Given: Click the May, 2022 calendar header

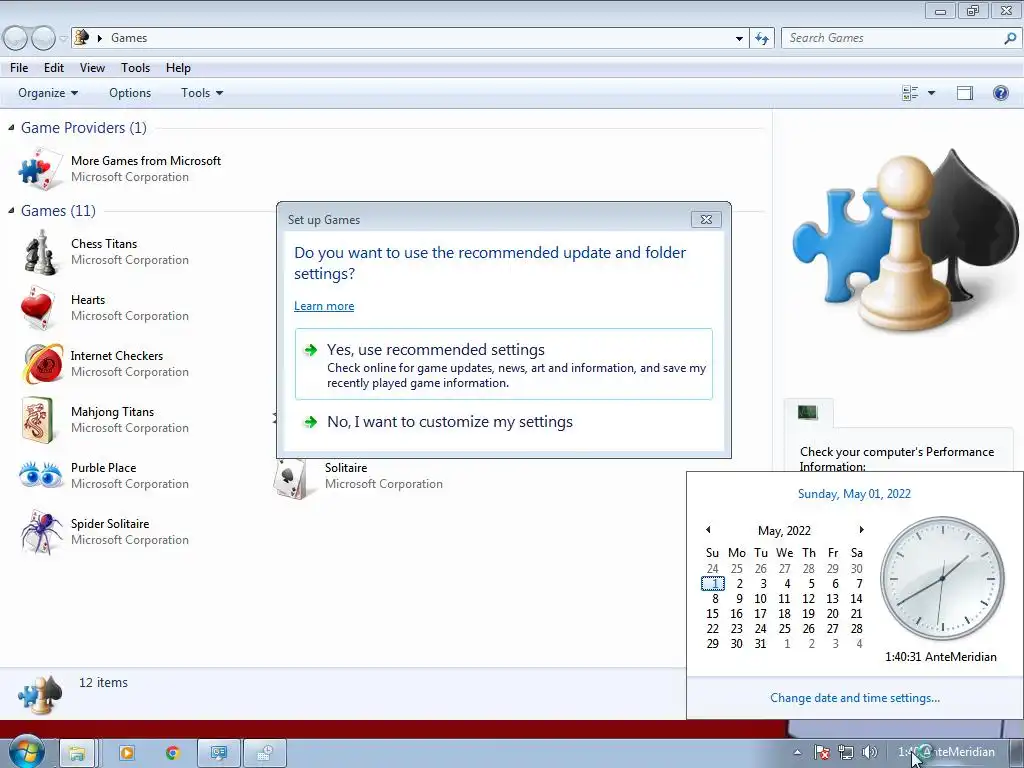Looking at the screenshot, I should [784, 530].
